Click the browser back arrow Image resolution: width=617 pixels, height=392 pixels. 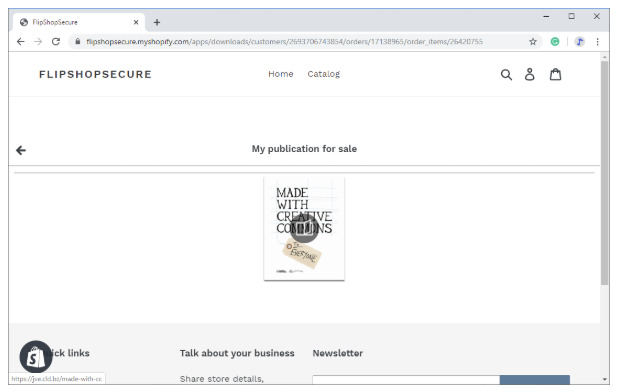(x=20, y=41)
